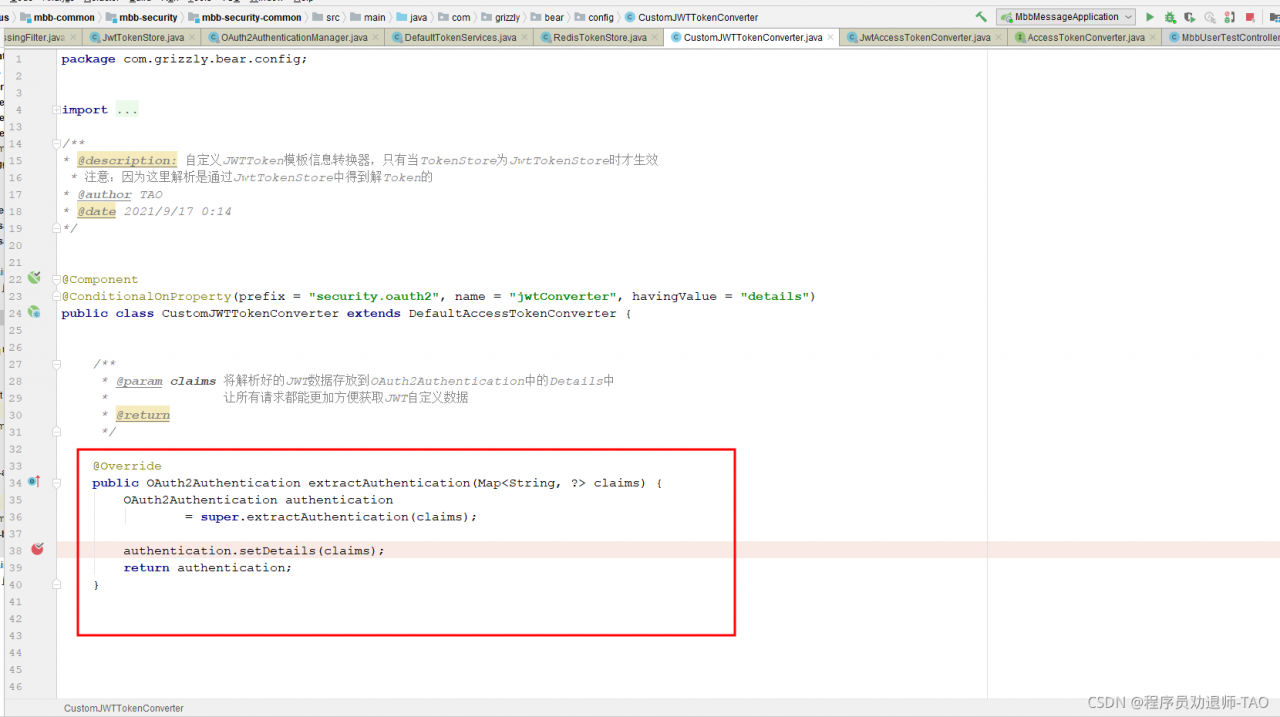Close the RedisTokenStore.java tab

(655, 37)
